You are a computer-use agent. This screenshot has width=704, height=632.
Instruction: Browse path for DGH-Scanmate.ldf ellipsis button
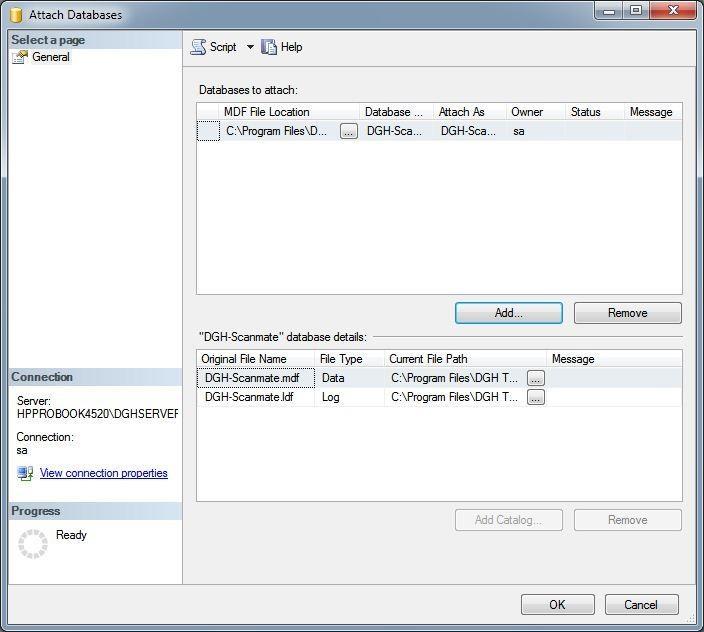click(x=536, y=397)
